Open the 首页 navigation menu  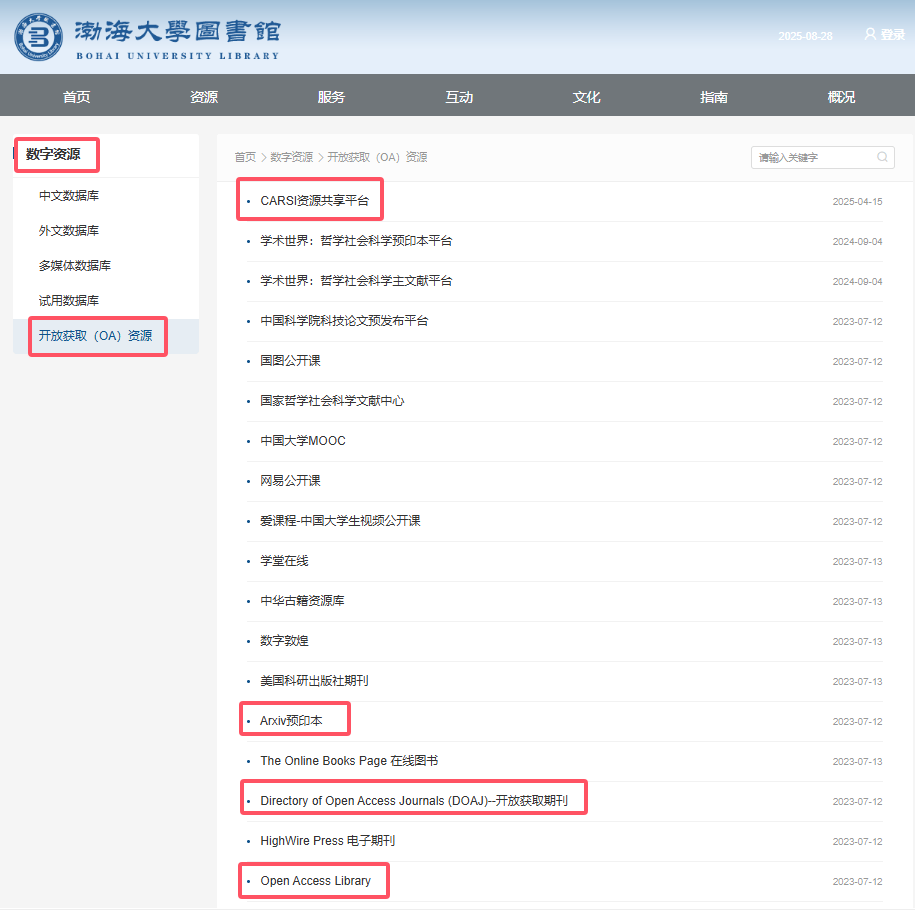(x=76, y=97)
